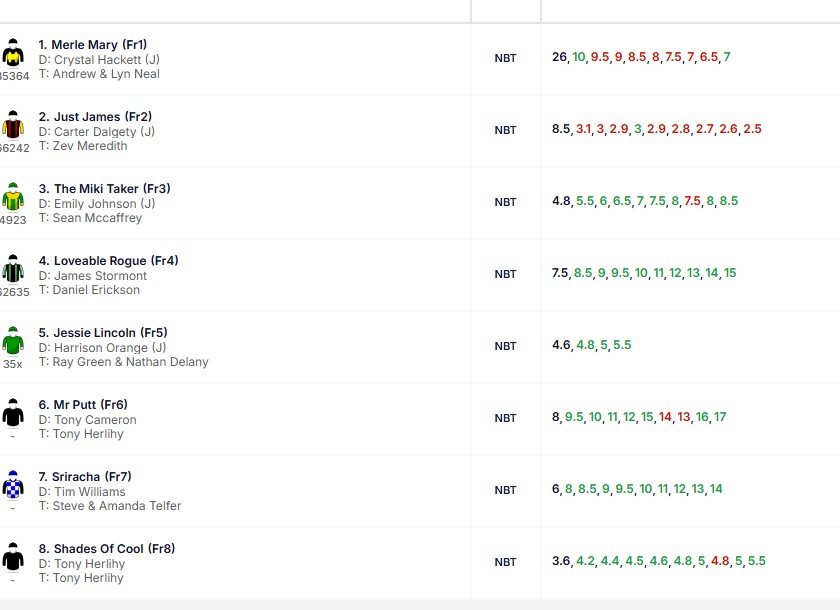840x610 pixels.
Task: Click Merle Mary's yellow and black silks icon
Action: pyautogui.click(x=13, y=53)
